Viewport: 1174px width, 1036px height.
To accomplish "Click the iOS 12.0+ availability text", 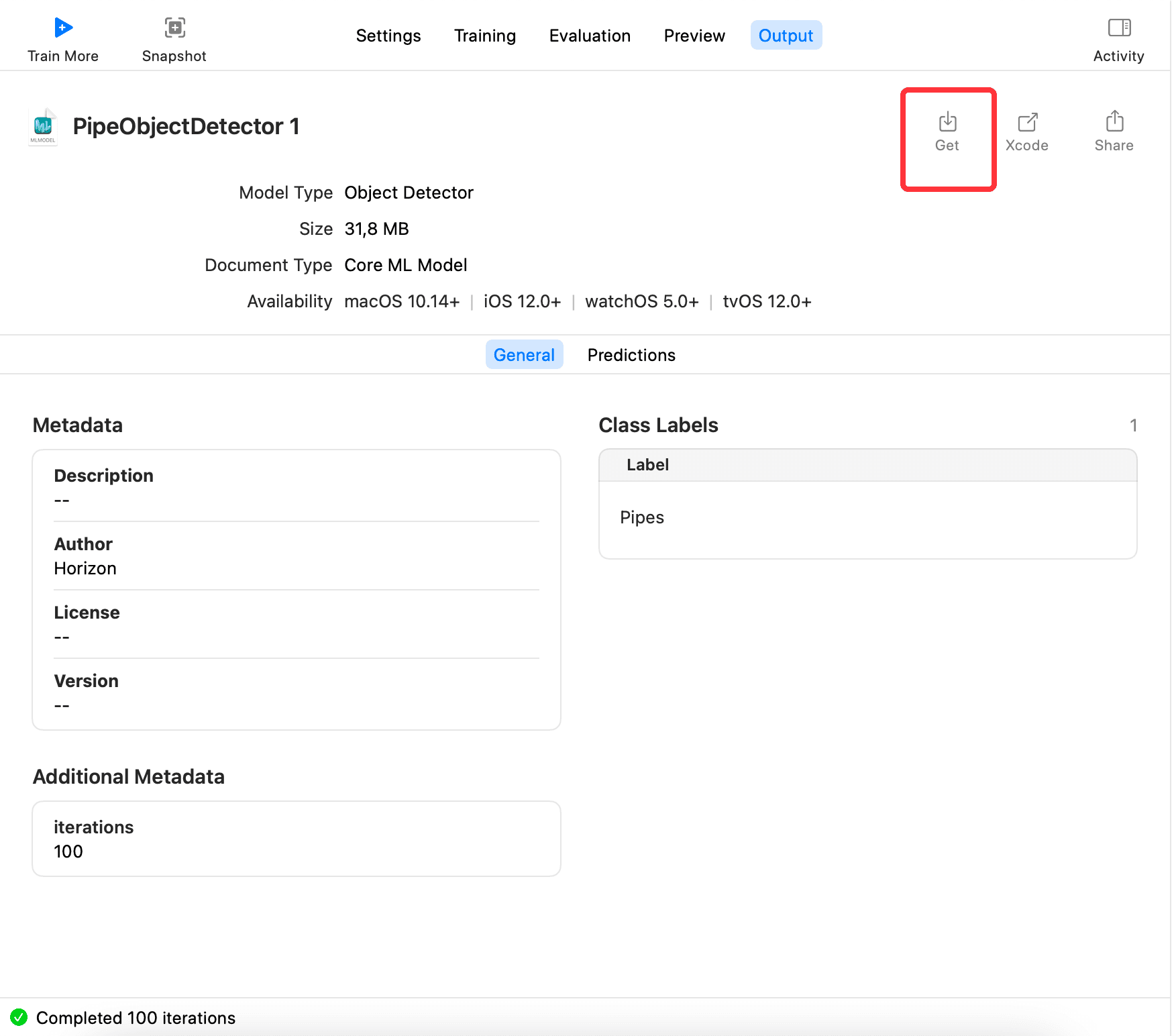I will (522, 301).
